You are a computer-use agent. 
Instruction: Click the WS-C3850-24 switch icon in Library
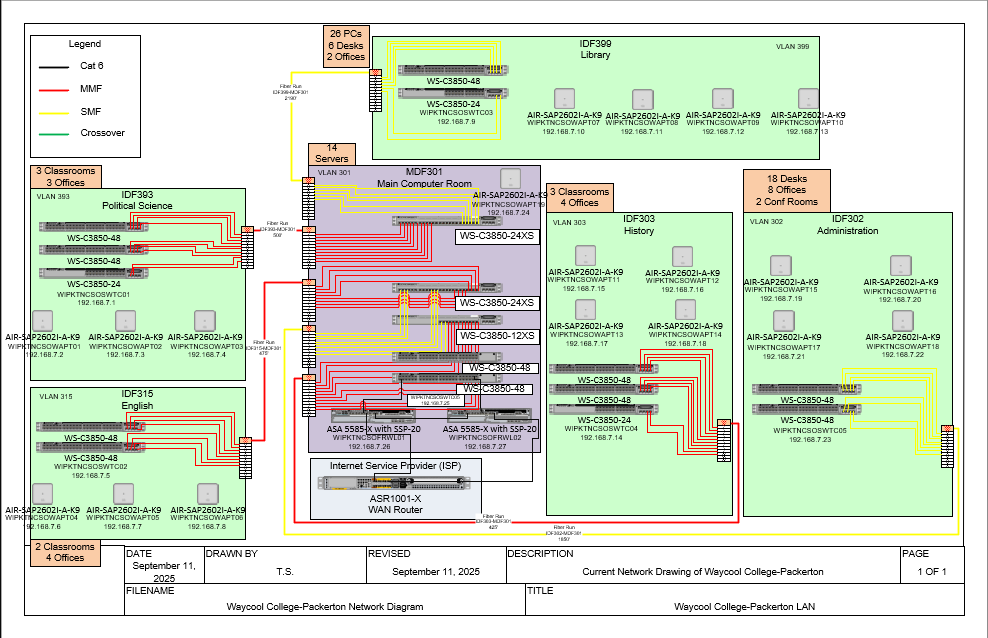click(453, 93)
